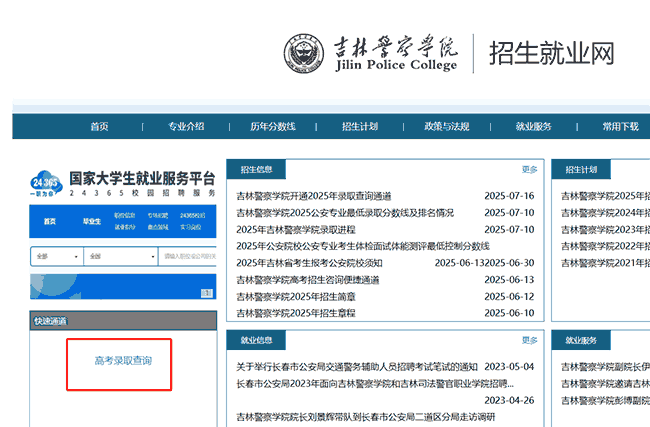Click the date 2025-07-16

click(509, 196)
